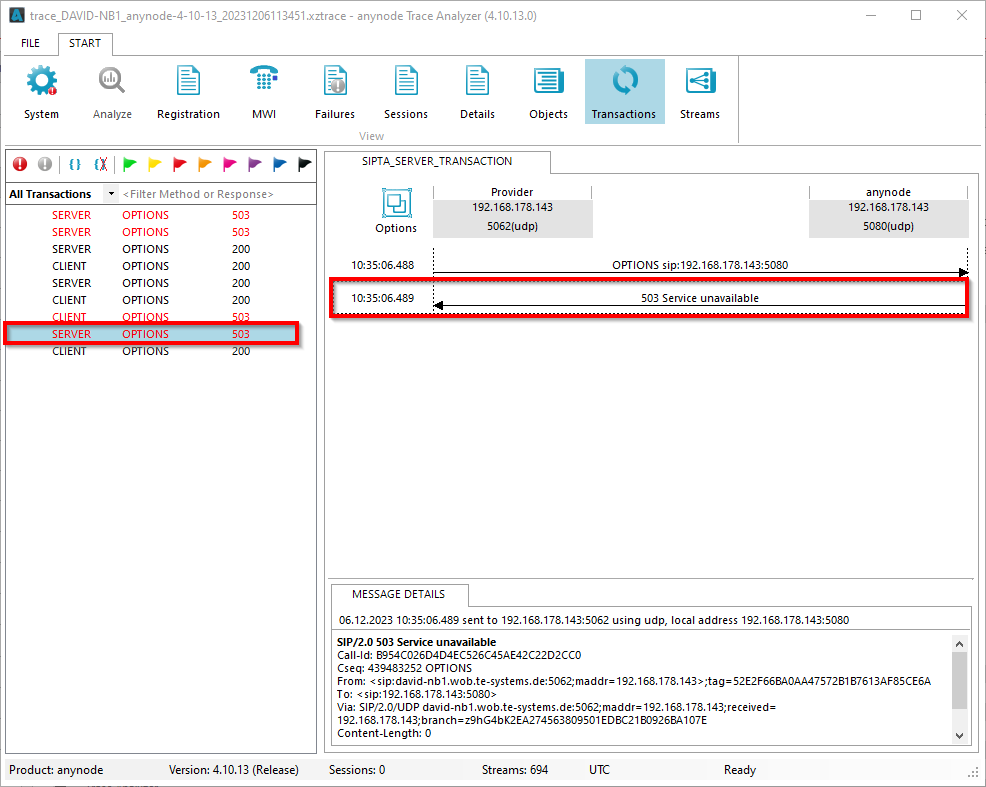Open the Failures view
The width and height of the screenshot is (986, 787).
coord(334,90)
